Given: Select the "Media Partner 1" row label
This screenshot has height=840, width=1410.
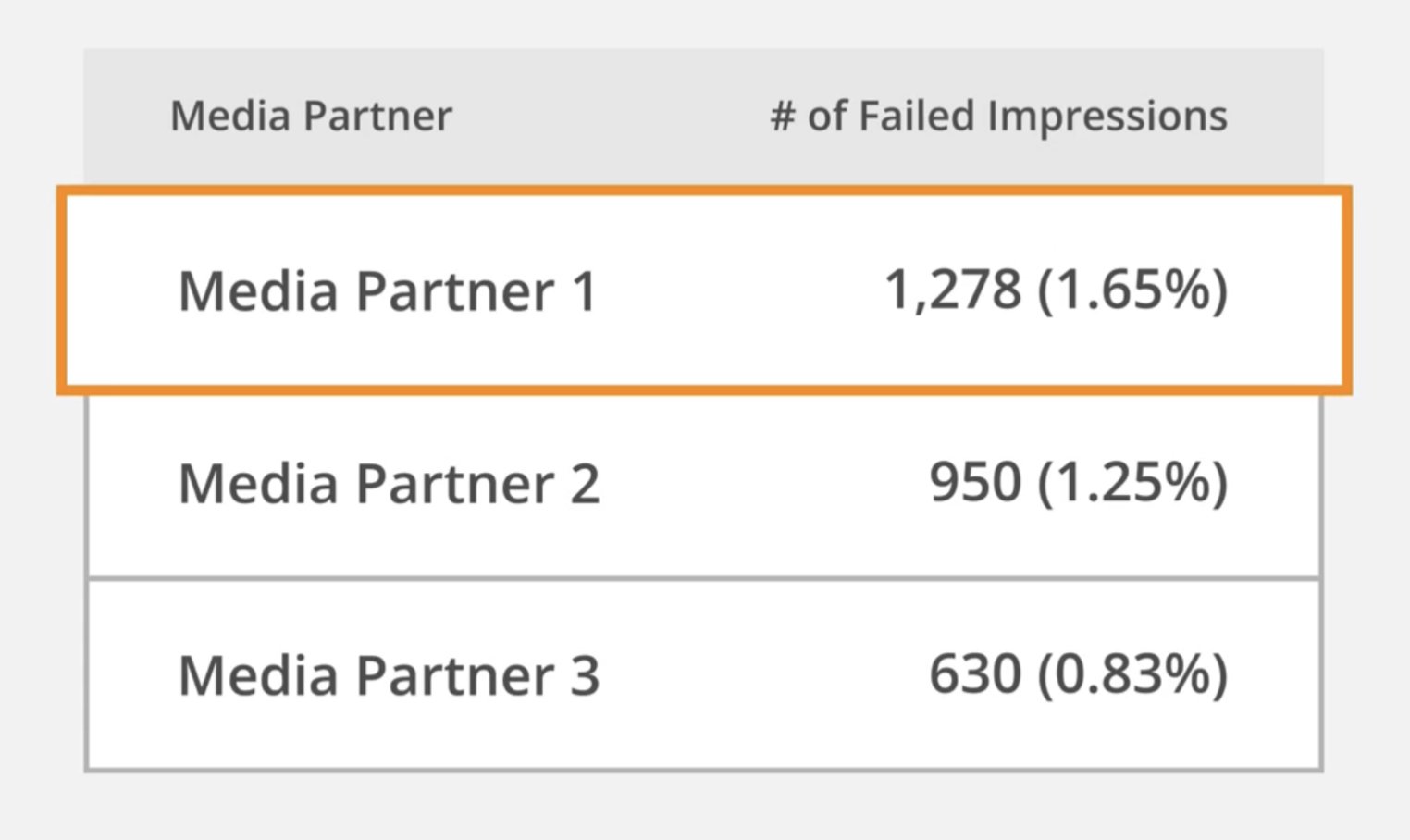Looking at the screenshot, I should (387, 291).
